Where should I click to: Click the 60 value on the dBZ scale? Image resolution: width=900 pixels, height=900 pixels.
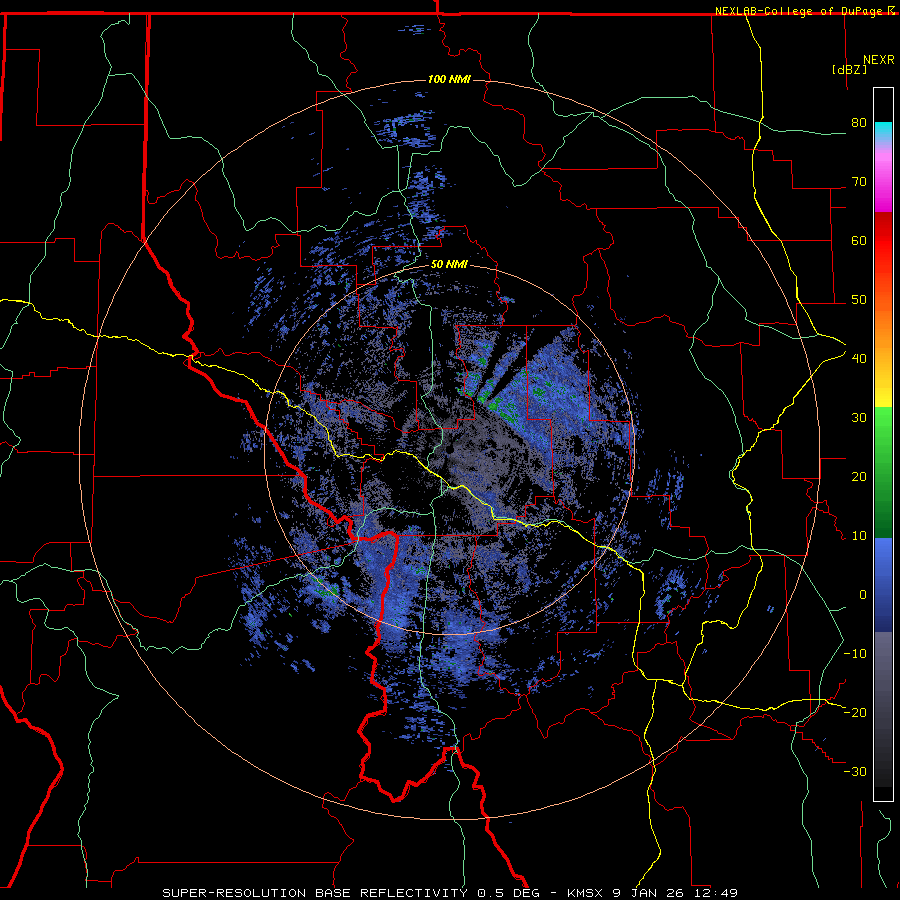pyautogui.click(x=859, y=240)
